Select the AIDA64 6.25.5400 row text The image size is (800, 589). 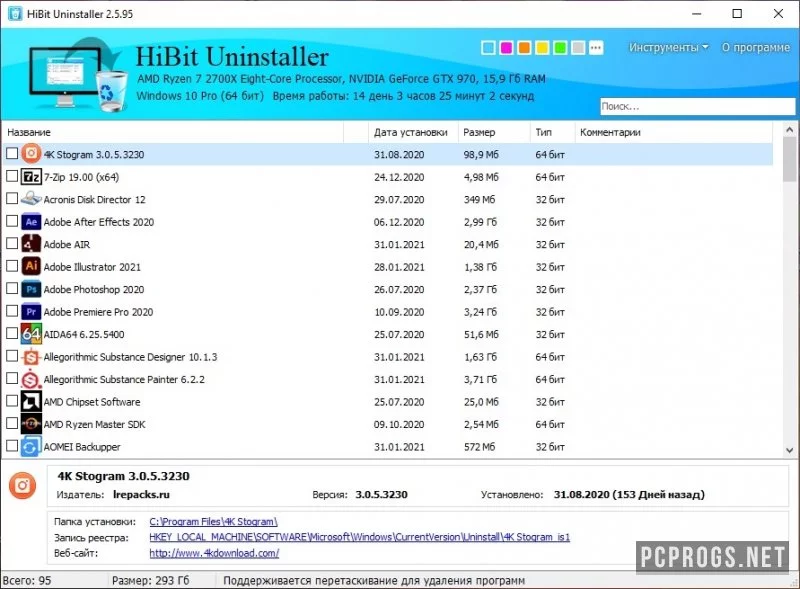[84, 334]
